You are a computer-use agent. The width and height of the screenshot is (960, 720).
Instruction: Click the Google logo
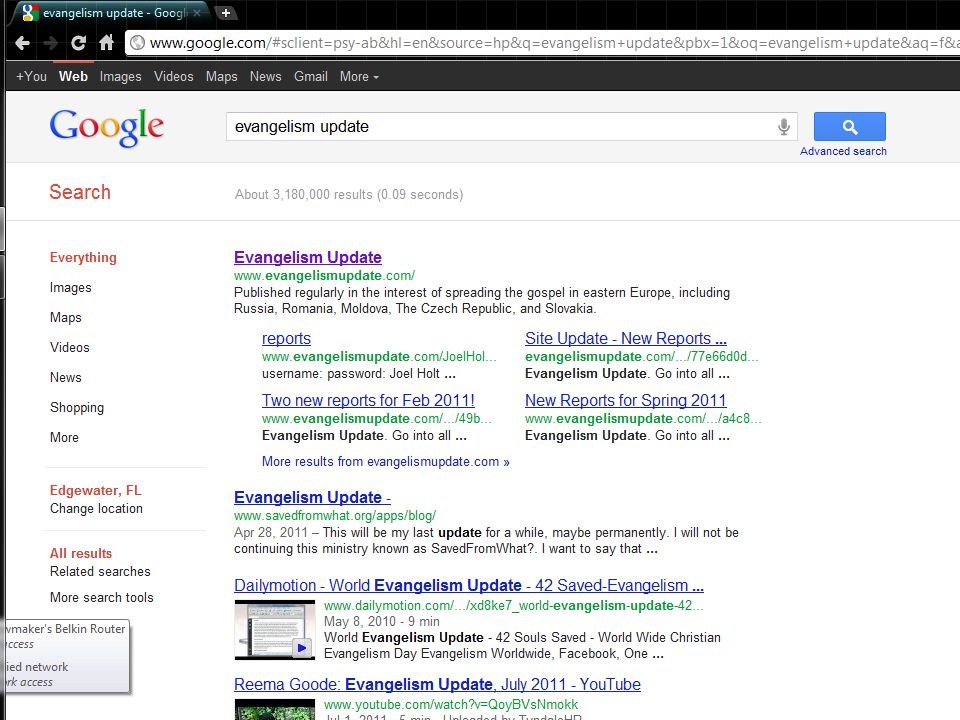(x=107, y=127)
